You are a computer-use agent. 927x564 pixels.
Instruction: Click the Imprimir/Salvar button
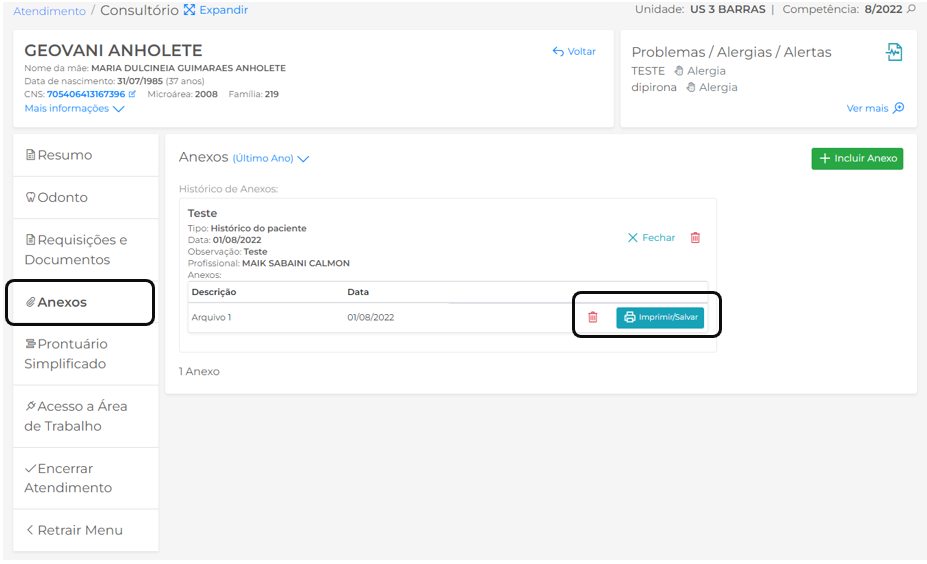(660, 317)
